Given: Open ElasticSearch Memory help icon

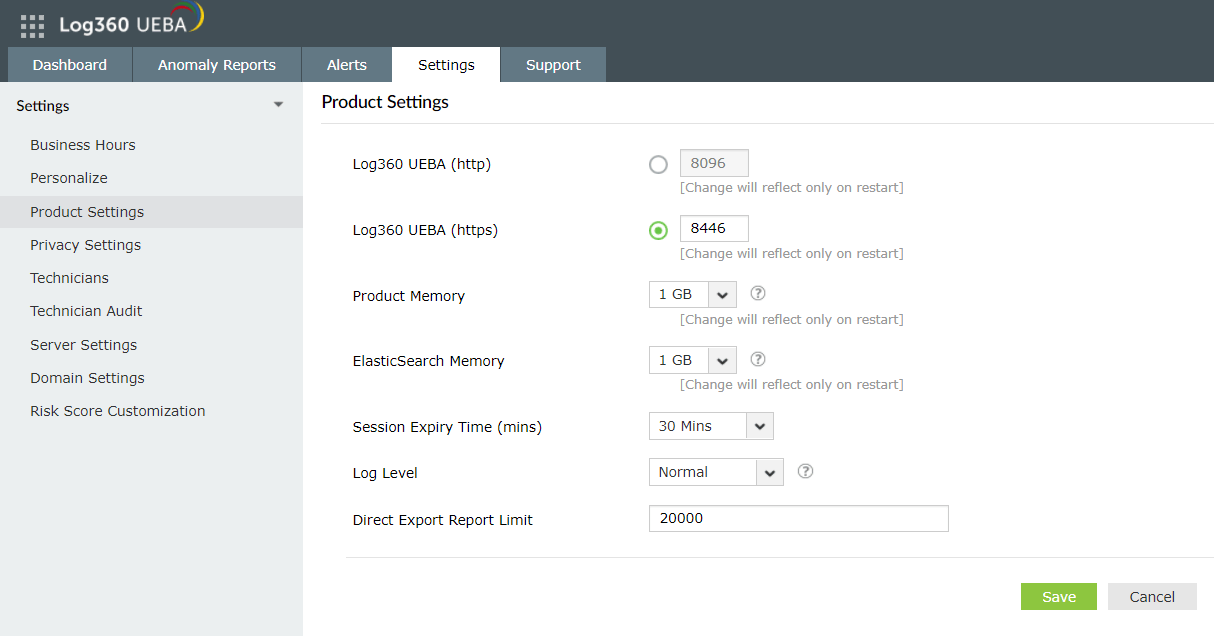Looking at the screenshot, I should click(758, 359).
